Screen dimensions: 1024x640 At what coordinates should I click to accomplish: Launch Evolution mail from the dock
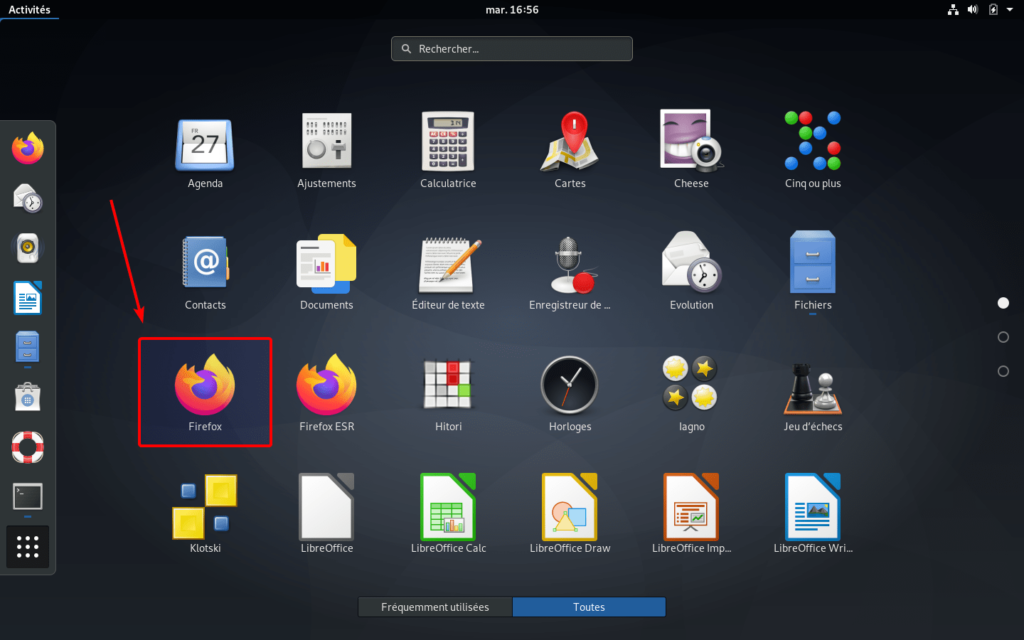point(27,199)
